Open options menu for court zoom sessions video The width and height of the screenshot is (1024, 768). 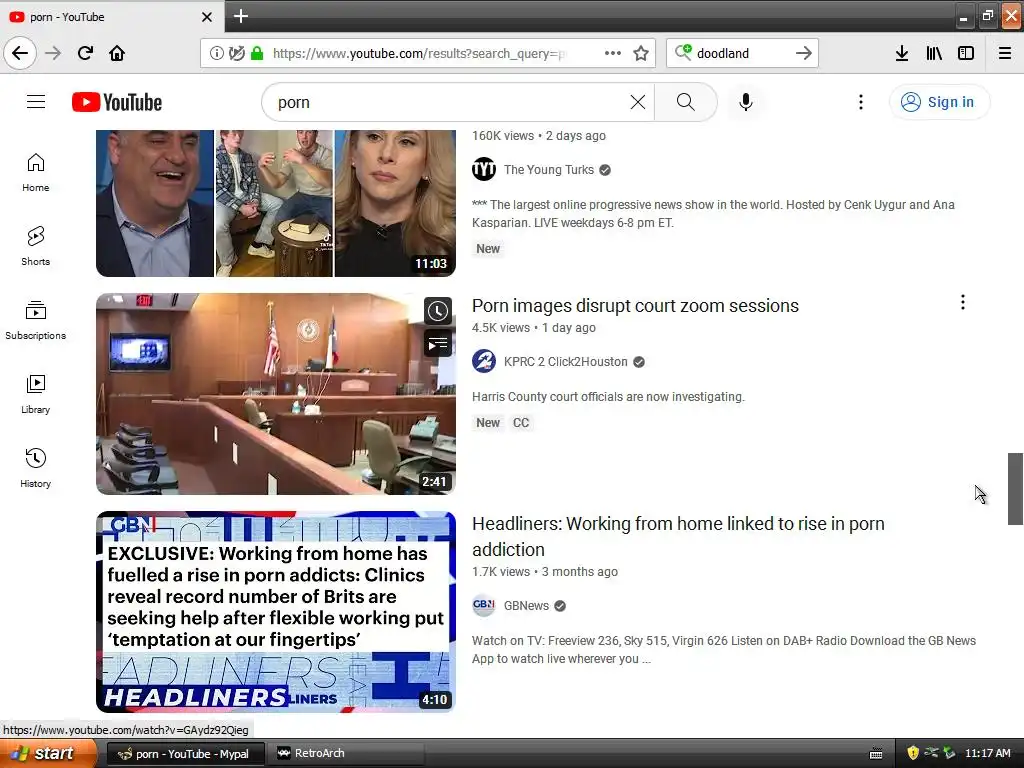(x=963, y=302)
